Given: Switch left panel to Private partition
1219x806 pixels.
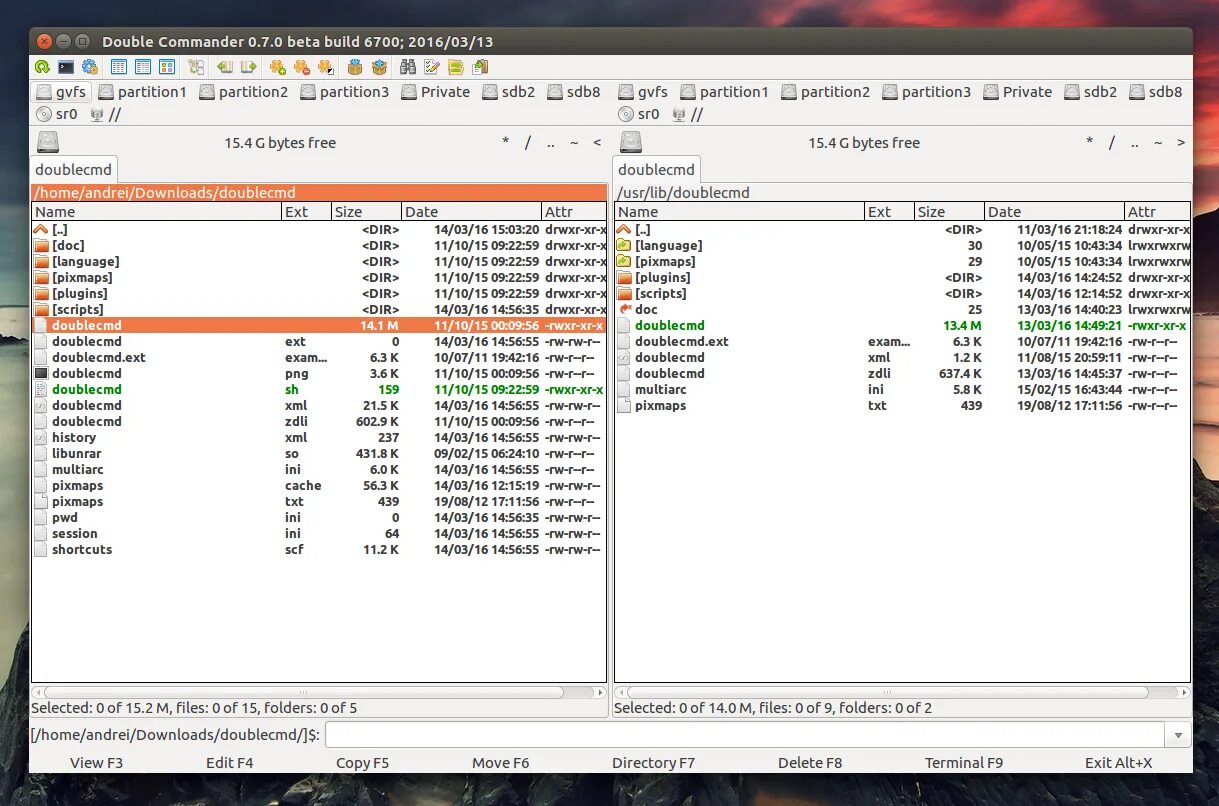Looking at the screenshot, I should coord(435,91).
